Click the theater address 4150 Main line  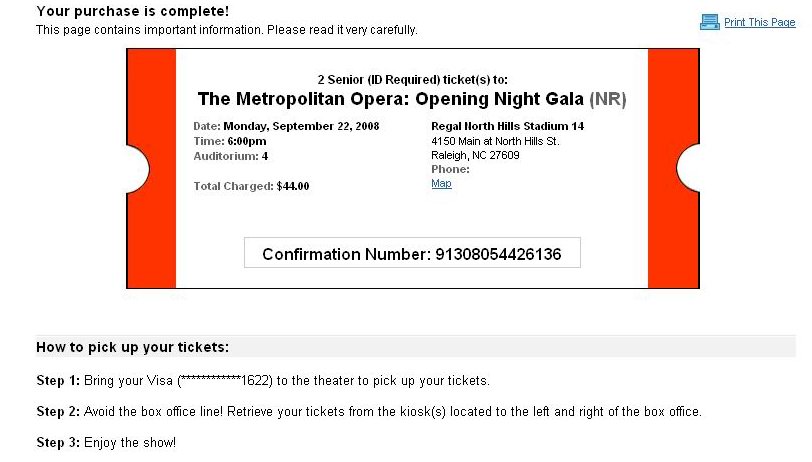[495, 141]
